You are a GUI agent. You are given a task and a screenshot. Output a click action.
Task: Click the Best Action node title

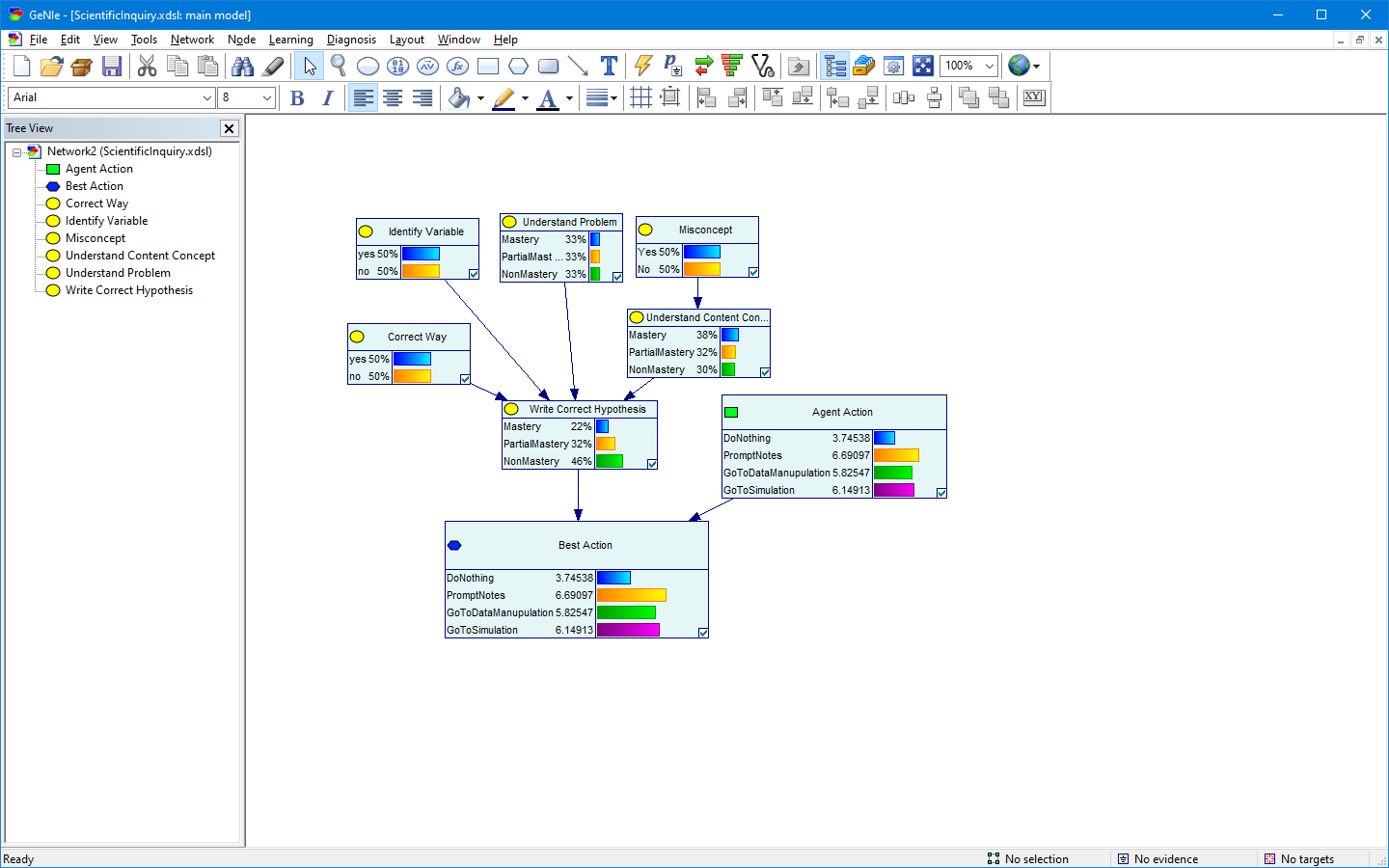[x=586, y=545]
